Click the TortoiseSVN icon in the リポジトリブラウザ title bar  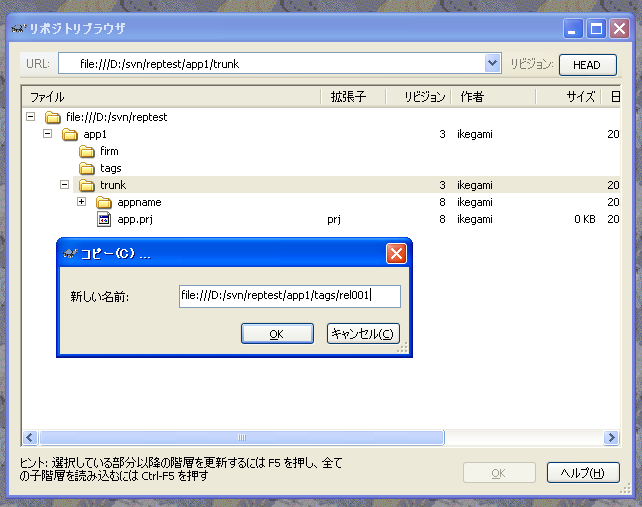pos(19,29)
